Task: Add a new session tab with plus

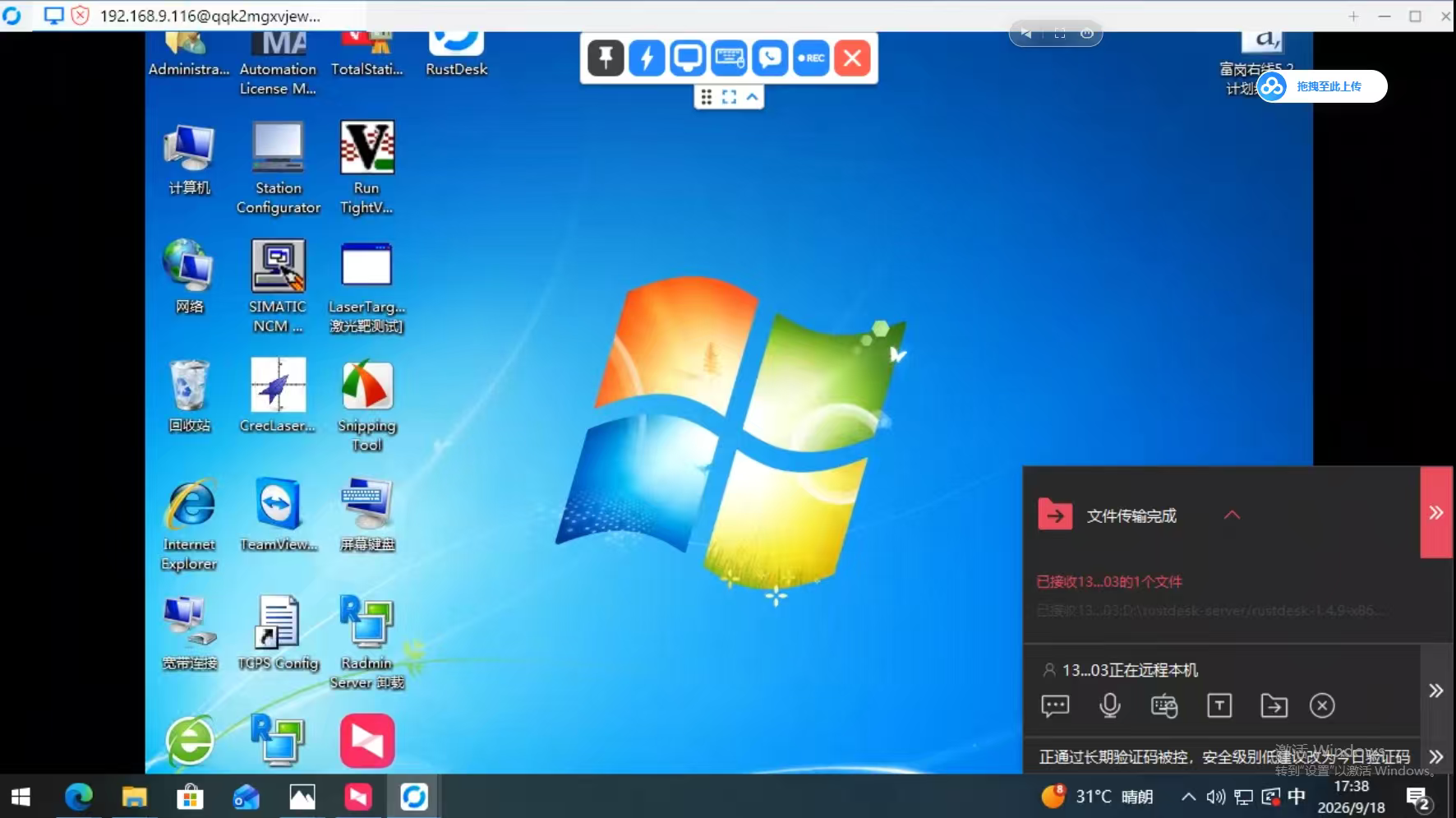Action: point(1353,16)
